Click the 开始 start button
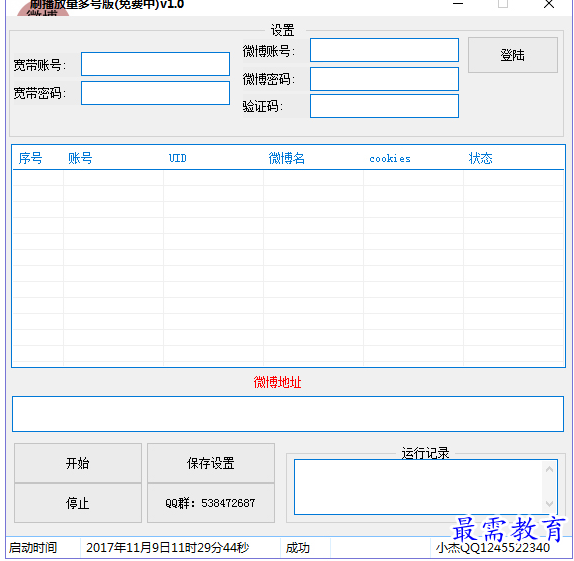The height and width of the screenshot is (561, 574). pos(78,463)
